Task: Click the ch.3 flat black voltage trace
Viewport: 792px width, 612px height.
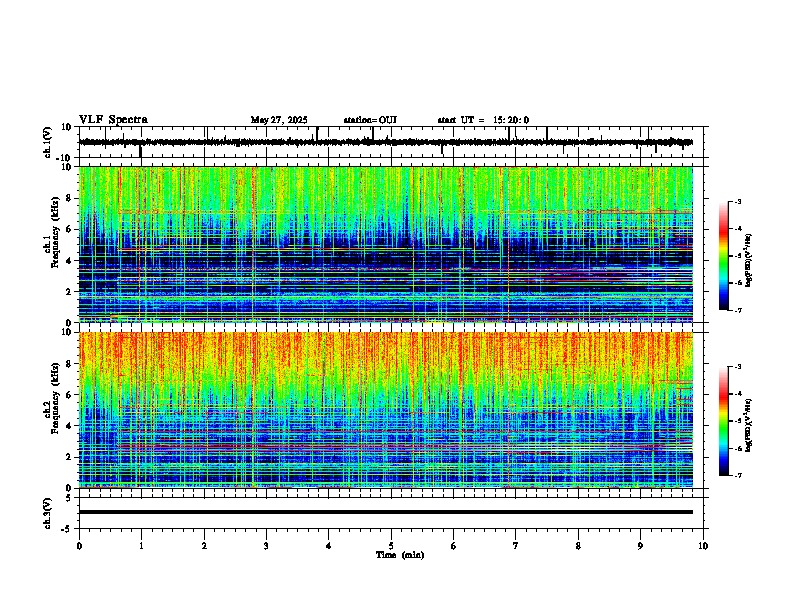Action: 386,512
